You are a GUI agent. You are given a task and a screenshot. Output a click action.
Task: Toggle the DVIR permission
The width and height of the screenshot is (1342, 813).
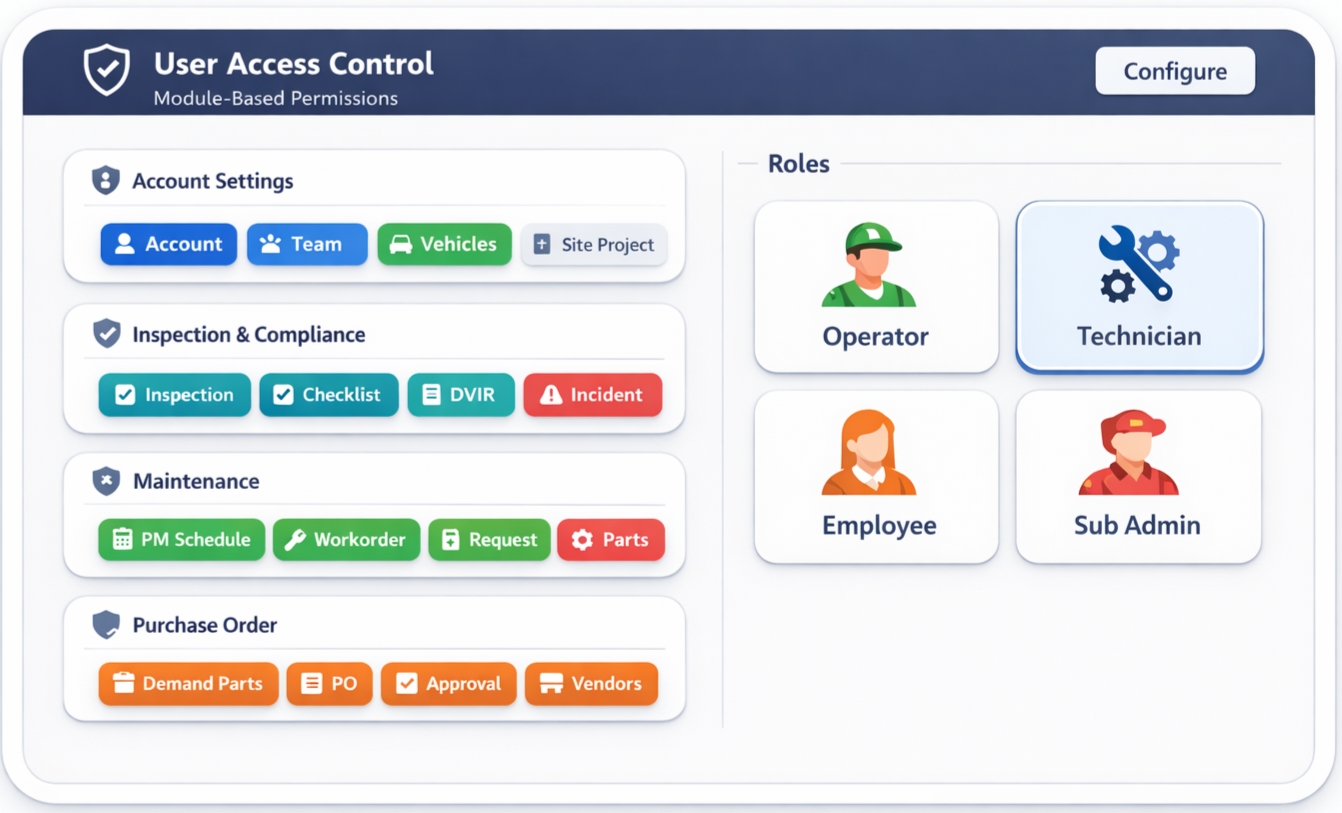click(461, 394)
